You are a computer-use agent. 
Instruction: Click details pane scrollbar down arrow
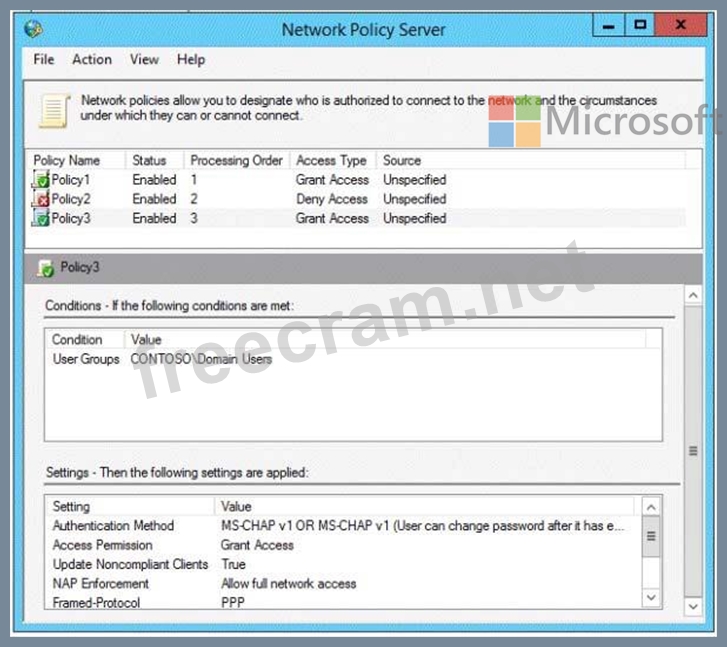(693, 606)
